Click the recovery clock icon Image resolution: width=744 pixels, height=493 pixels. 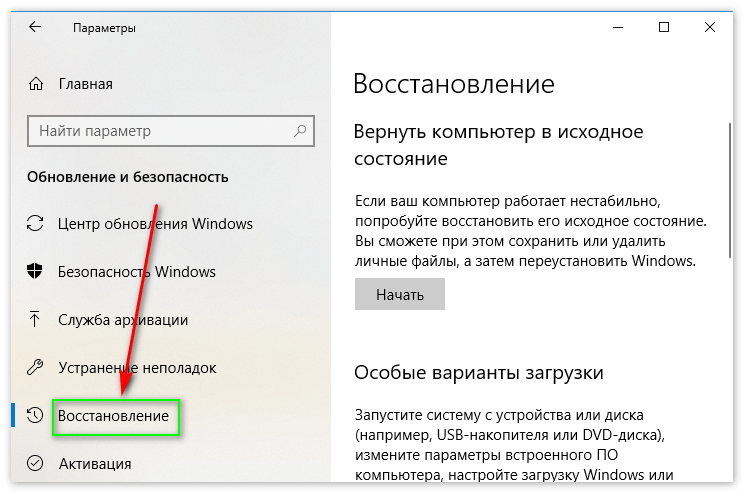(35, 415)
